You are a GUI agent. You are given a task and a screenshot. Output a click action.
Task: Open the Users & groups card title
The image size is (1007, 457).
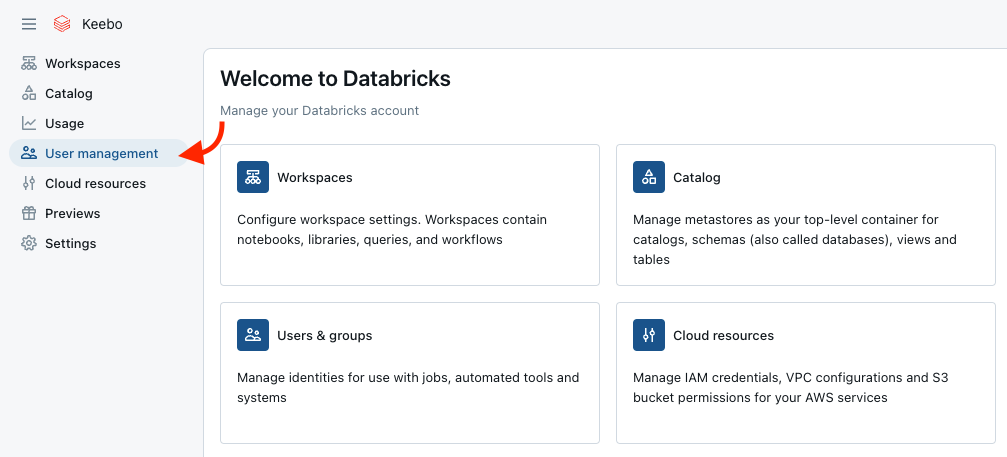point(325,335)
